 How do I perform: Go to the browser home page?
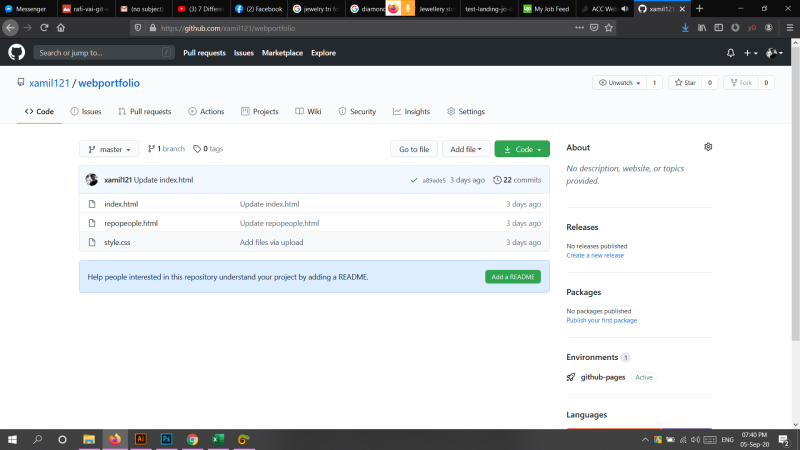point(59,28)
